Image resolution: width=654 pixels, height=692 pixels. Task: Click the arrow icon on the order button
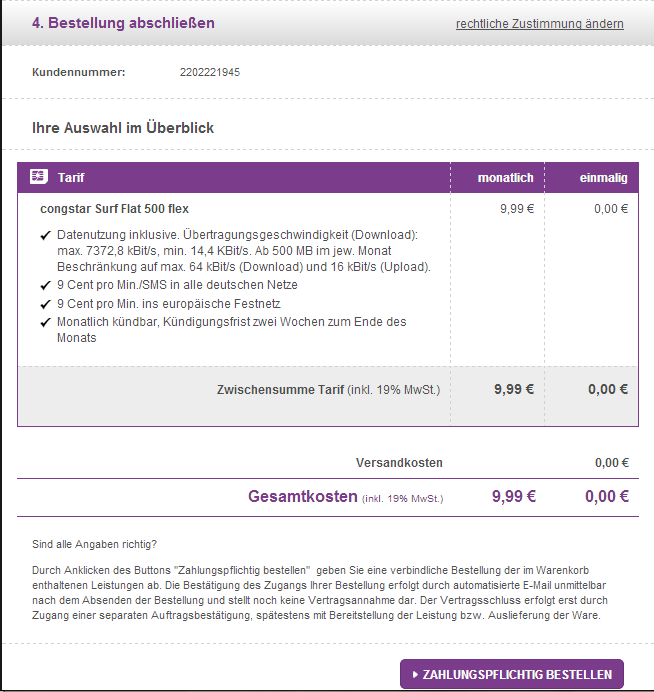[x=414, y=675]
